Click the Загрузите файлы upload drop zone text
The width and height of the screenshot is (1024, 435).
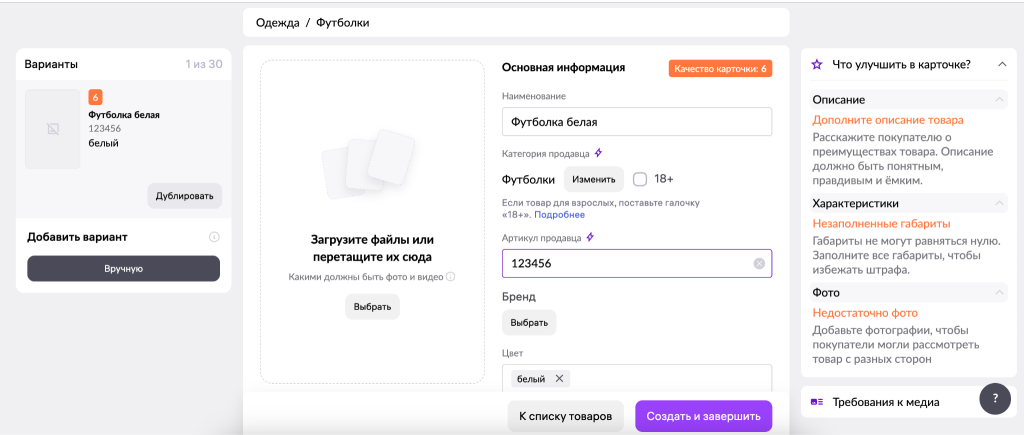372,248
